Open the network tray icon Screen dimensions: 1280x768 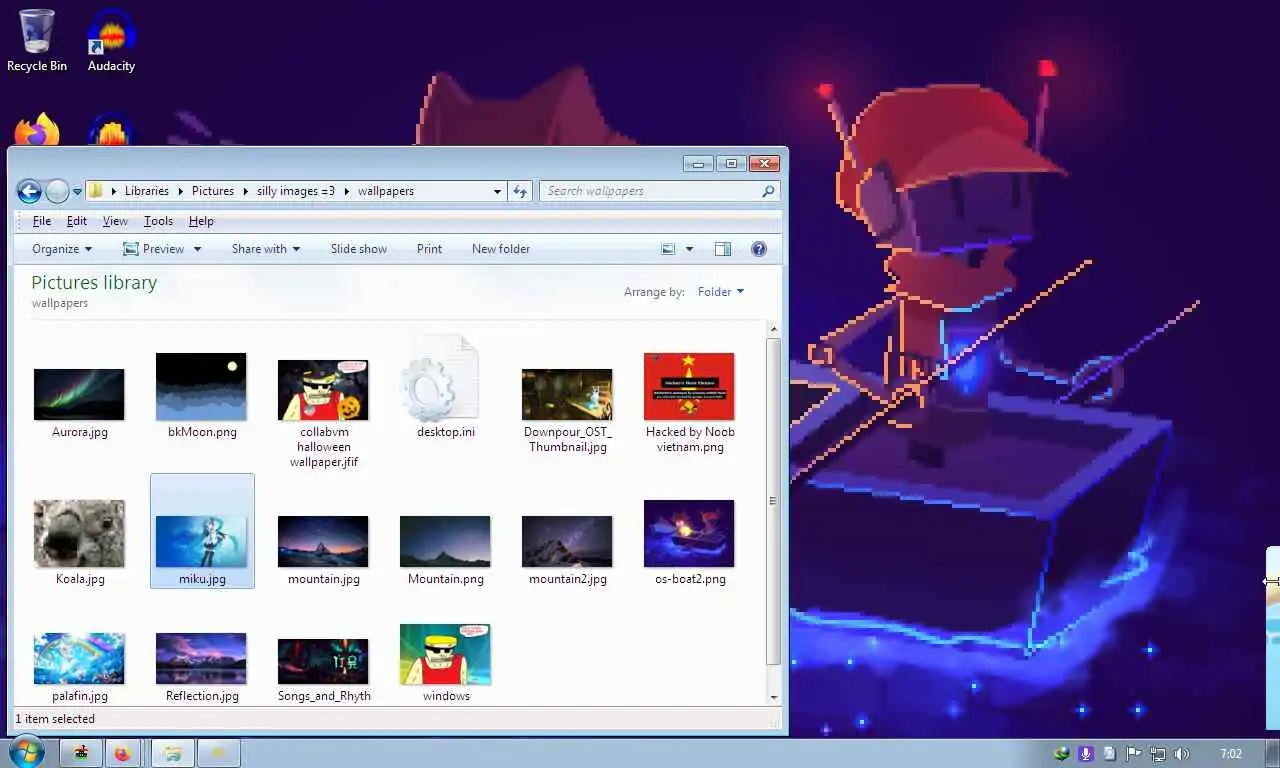click(x=1158, y=754)
